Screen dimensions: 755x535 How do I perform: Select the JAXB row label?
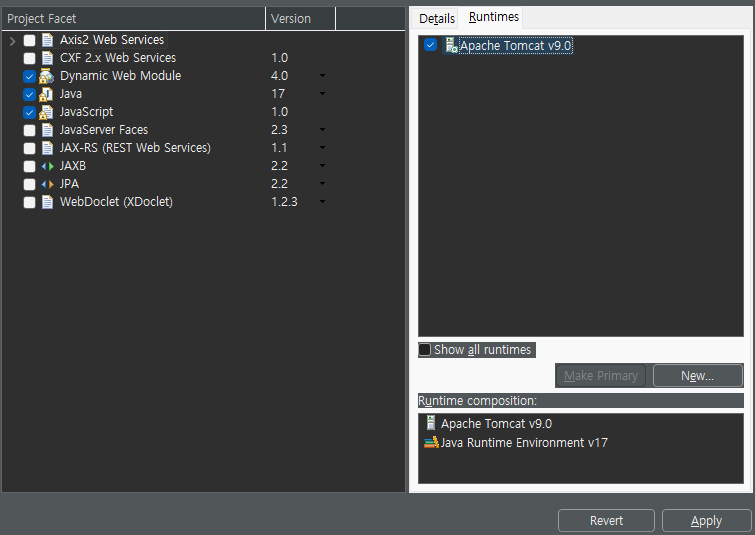click(73, 166)
